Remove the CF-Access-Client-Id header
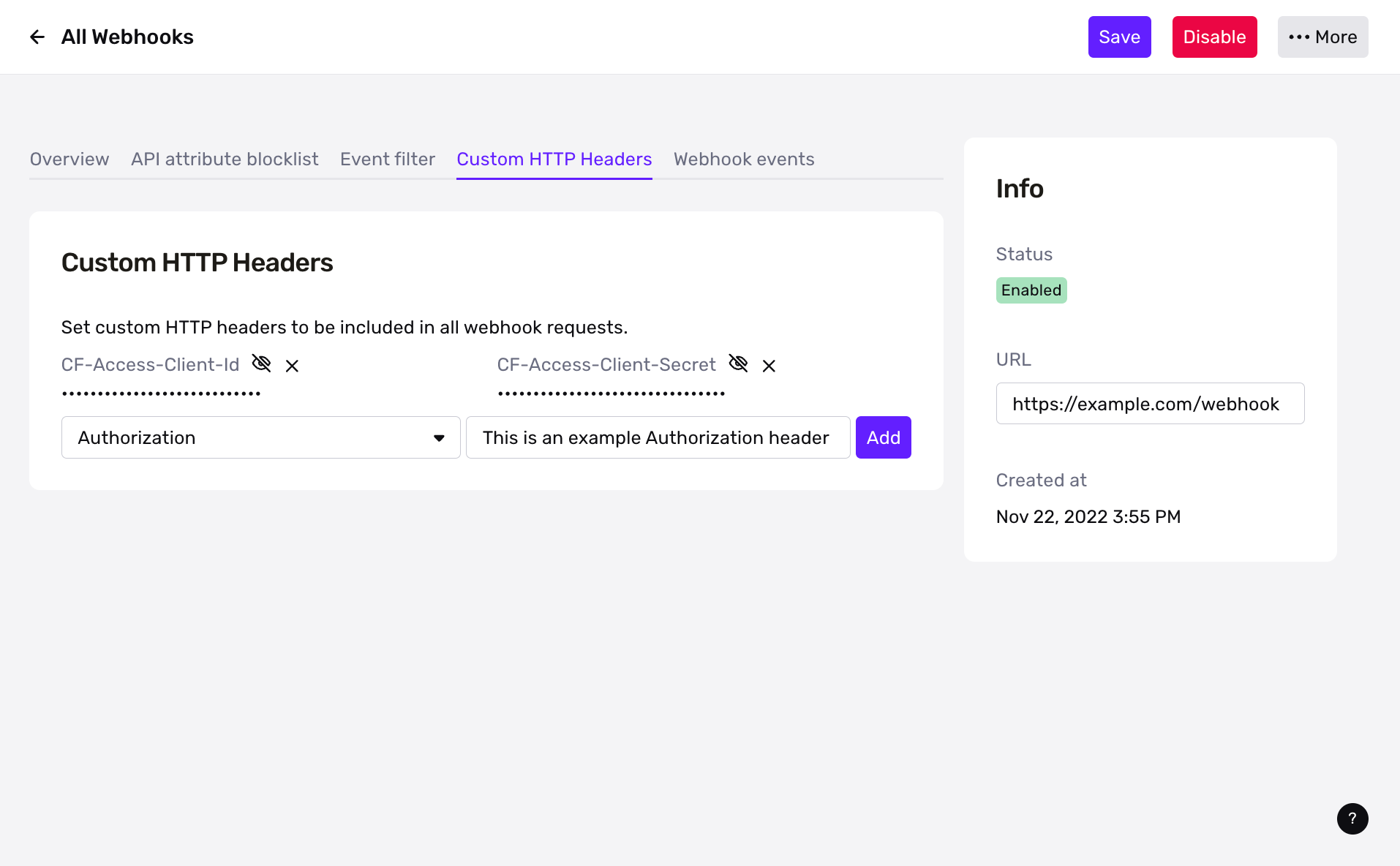The image size is (1400, 866). 292,364
